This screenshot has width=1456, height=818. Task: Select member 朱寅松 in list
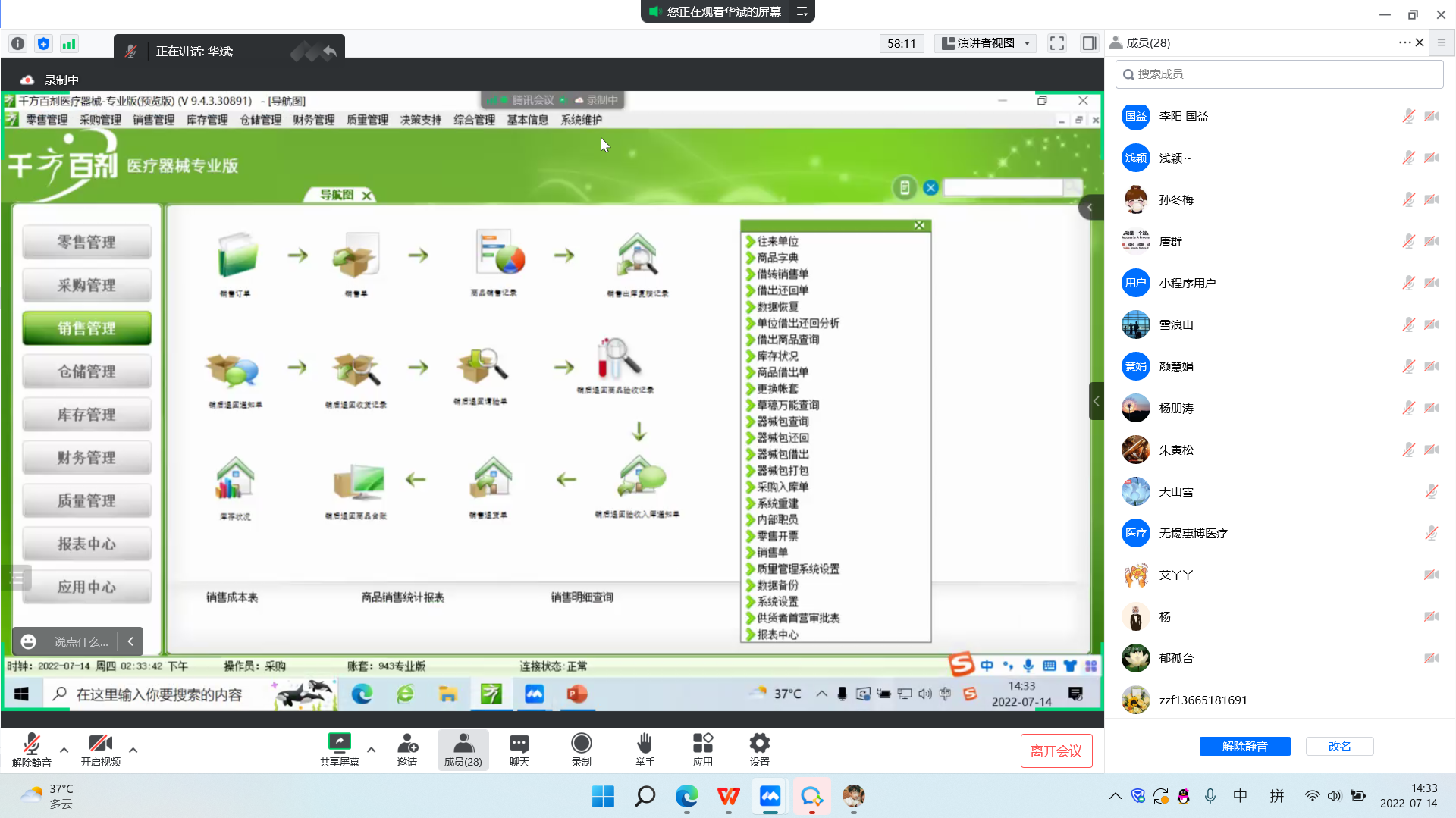pyautogui.click(x=1279, y=450)
